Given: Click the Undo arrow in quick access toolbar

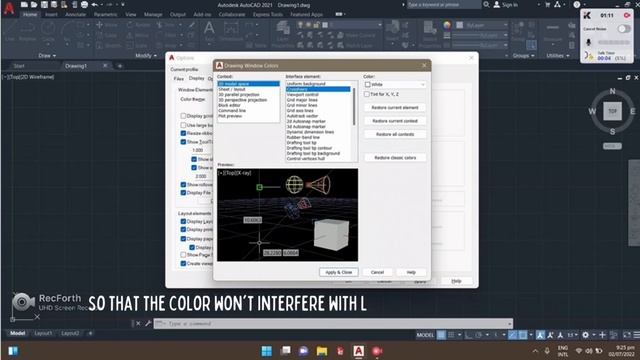Looking at the screenshot, I should pyautogui.click(x=95, y=4).
